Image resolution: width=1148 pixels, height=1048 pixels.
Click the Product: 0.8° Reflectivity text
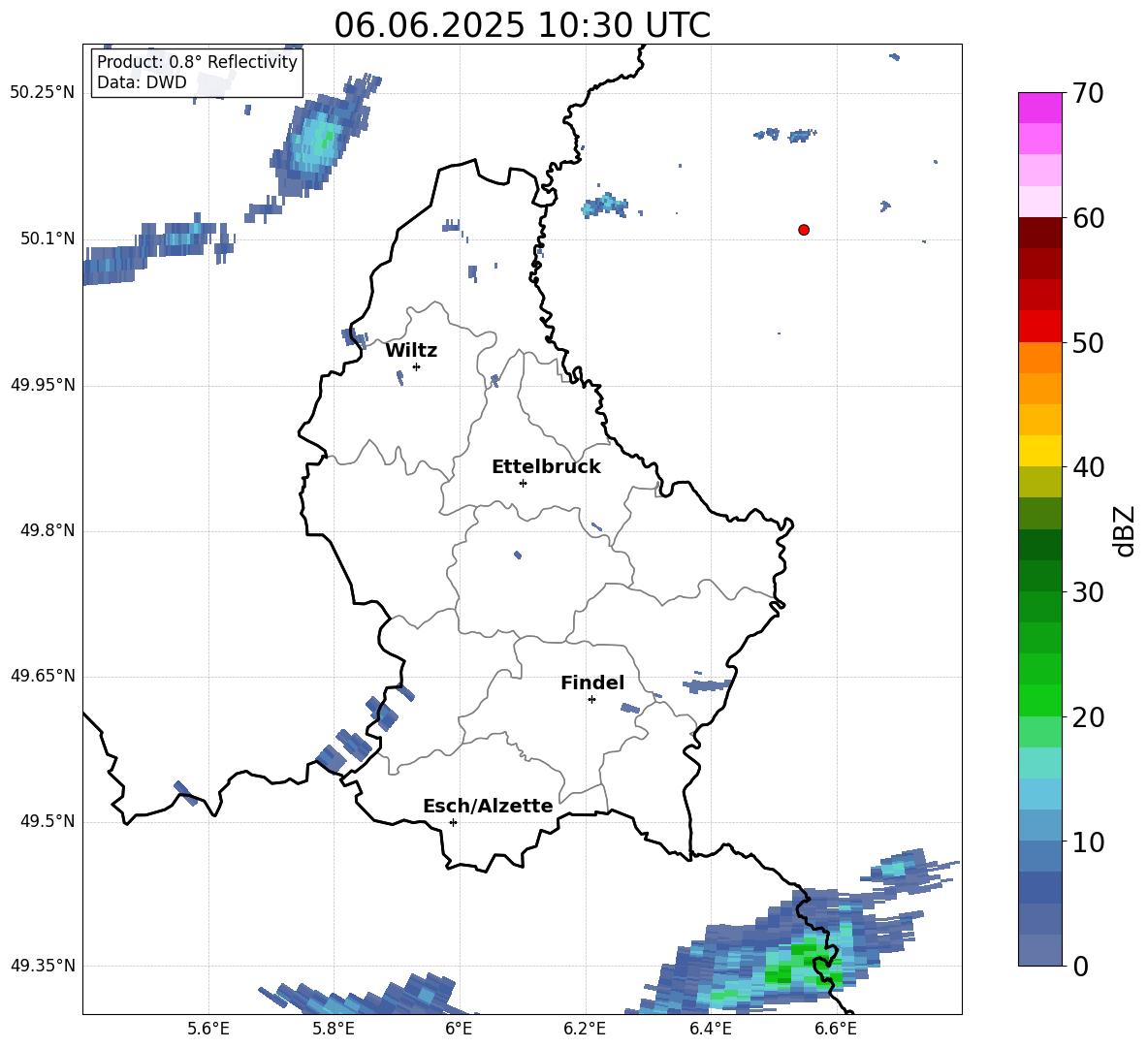pos(197,61)
